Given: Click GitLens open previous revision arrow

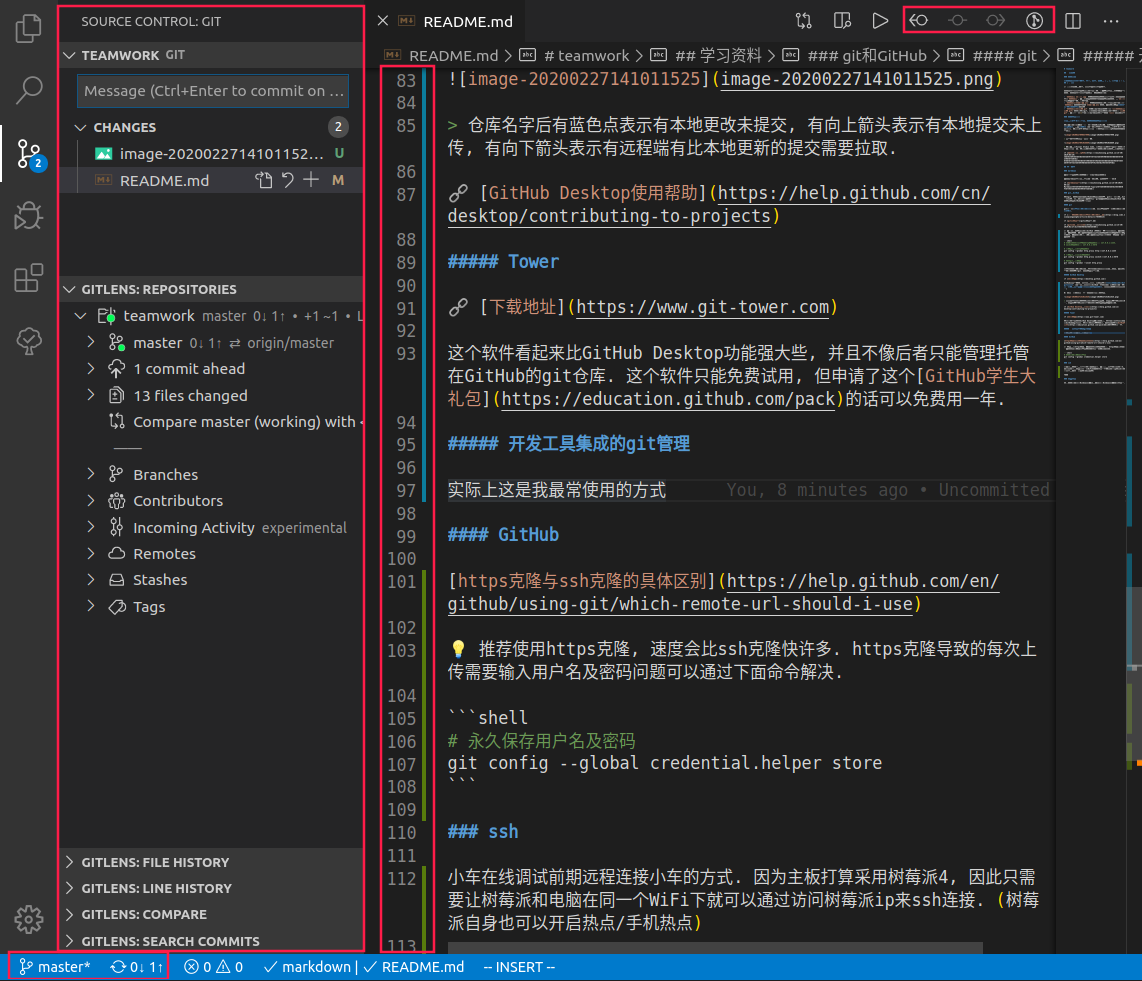Looking at the screenshot, I should point(919,20).
